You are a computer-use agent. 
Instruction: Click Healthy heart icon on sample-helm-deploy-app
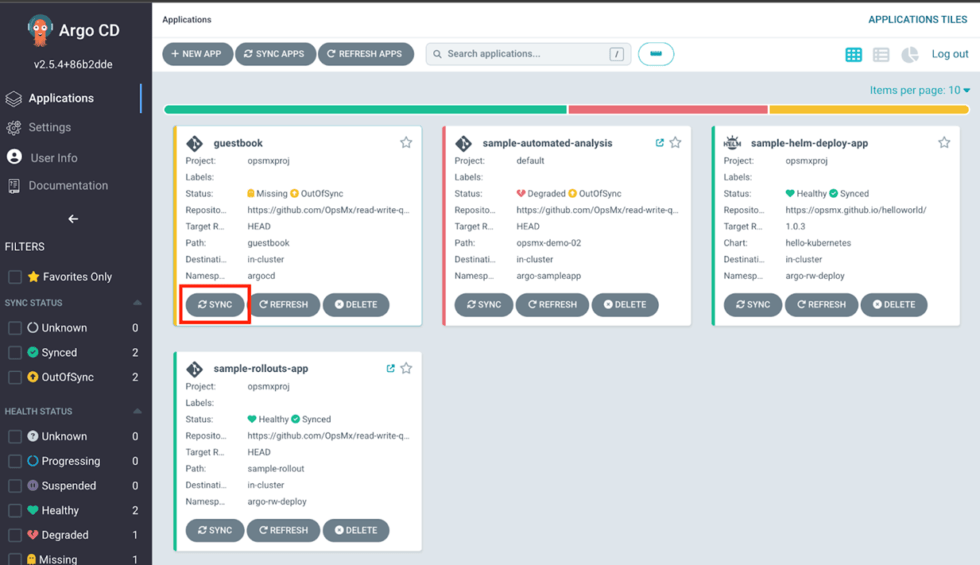coord(790,193)
